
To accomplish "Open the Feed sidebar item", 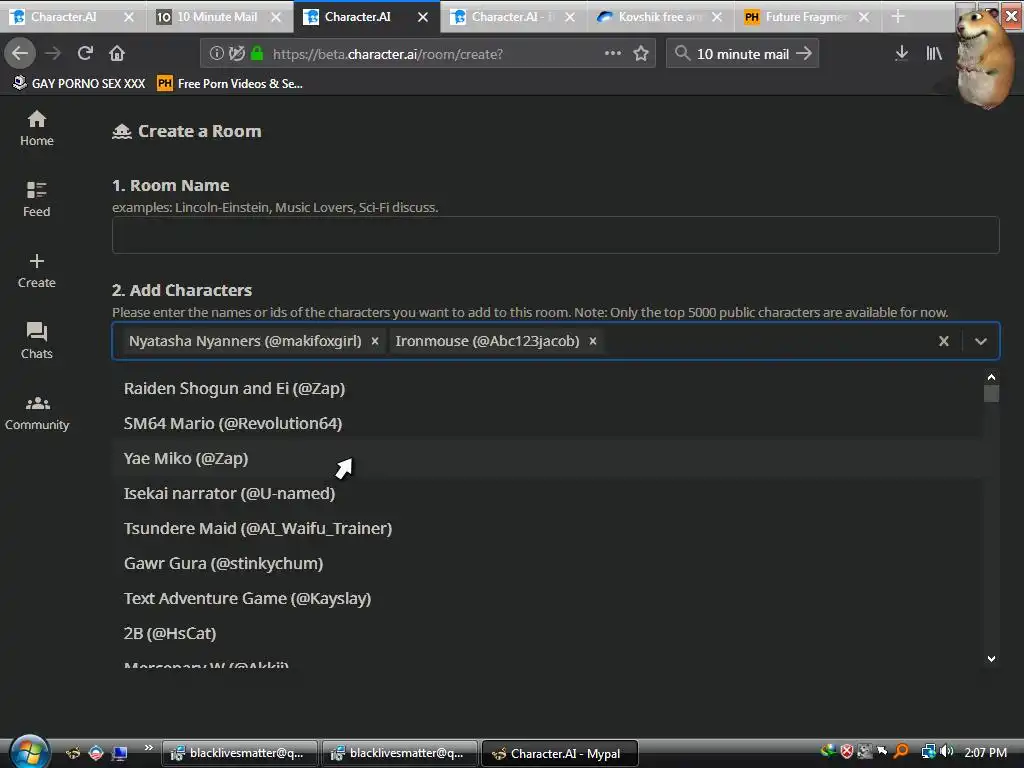I will [37, 199].
